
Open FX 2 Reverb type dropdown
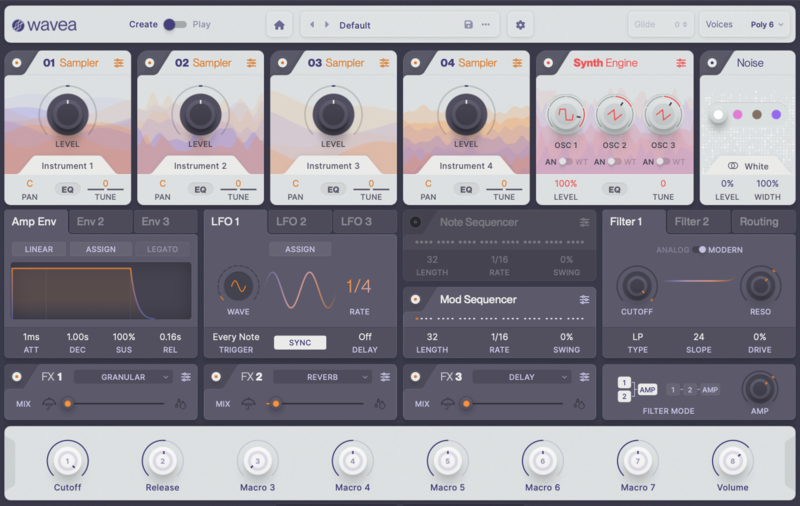(319, 377)
